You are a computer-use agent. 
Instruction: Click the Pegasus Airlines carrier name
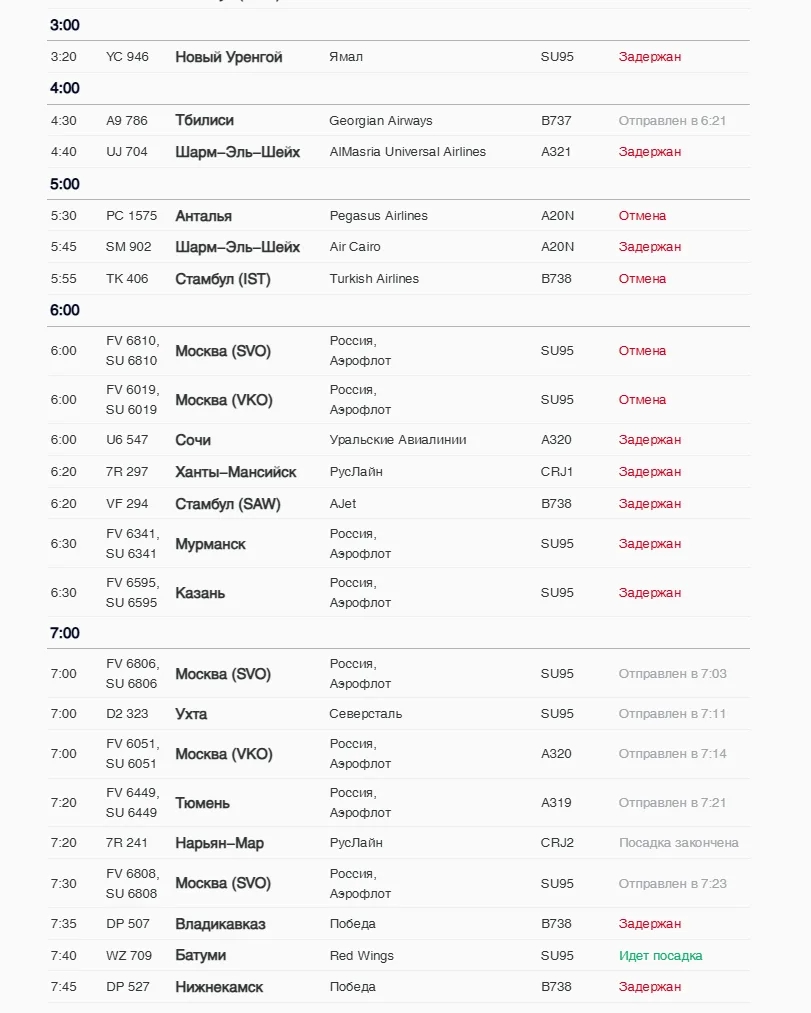point(378,216)
